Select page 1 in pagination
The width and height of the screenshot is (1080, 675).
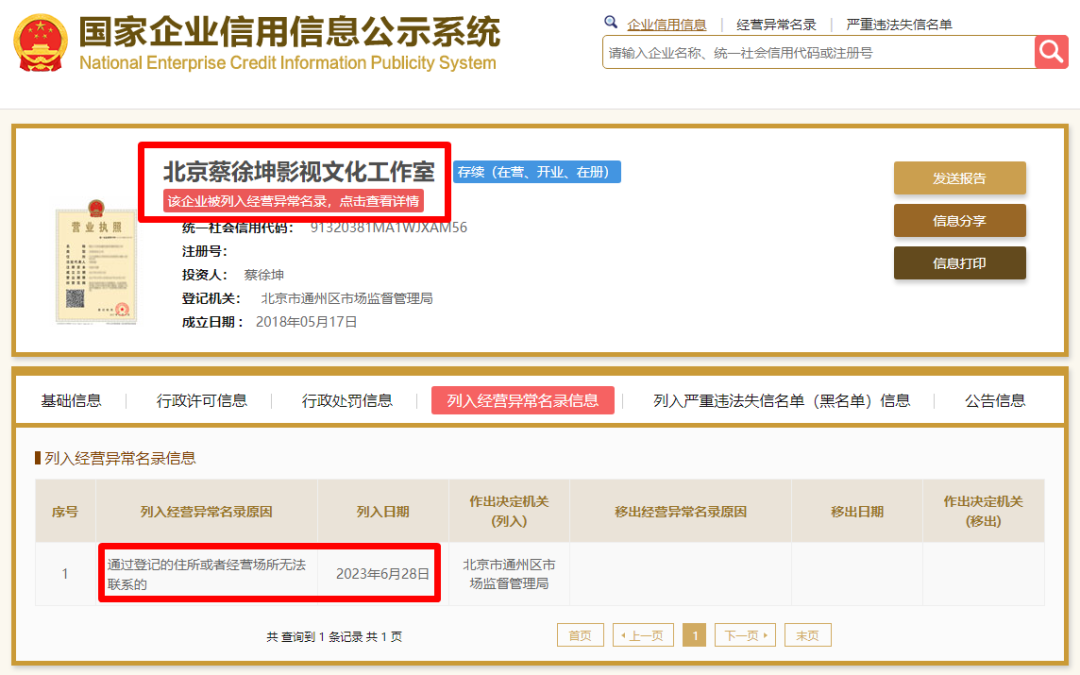pyautogui.click(x=694, y=635)
